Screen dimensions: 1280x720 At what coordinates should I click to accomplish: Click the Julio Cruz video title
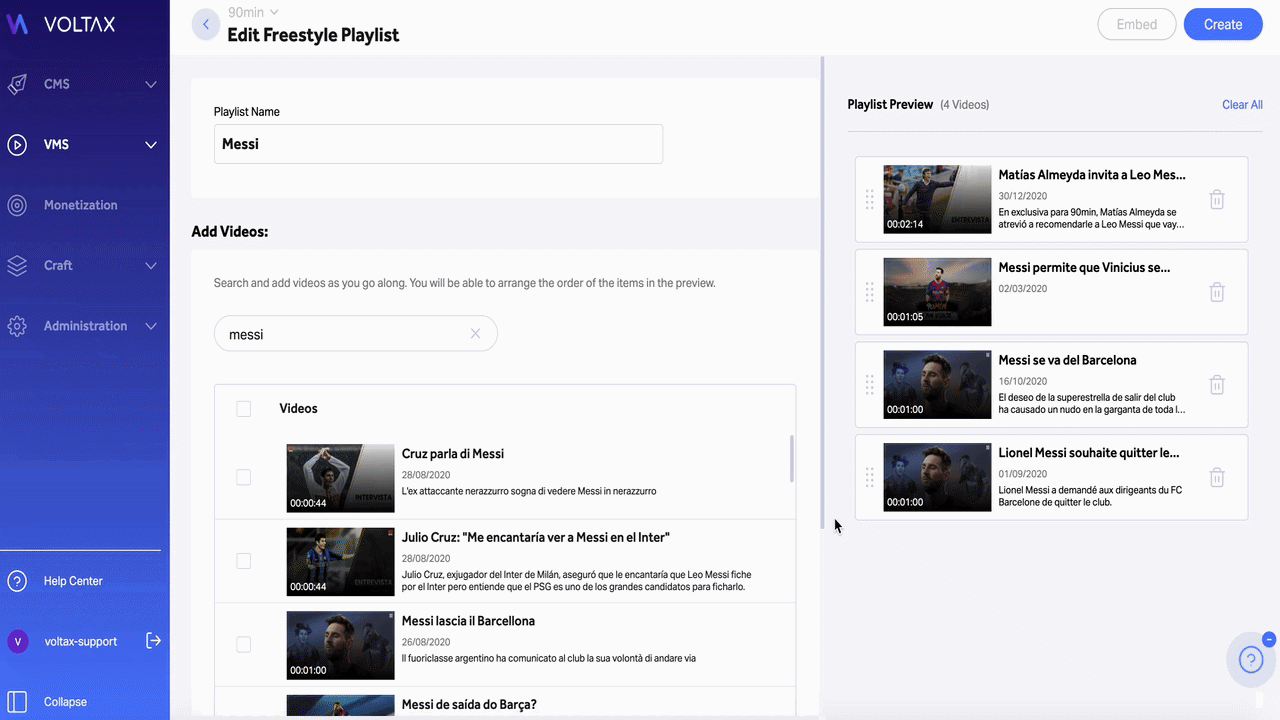click(x=536, y=537)
